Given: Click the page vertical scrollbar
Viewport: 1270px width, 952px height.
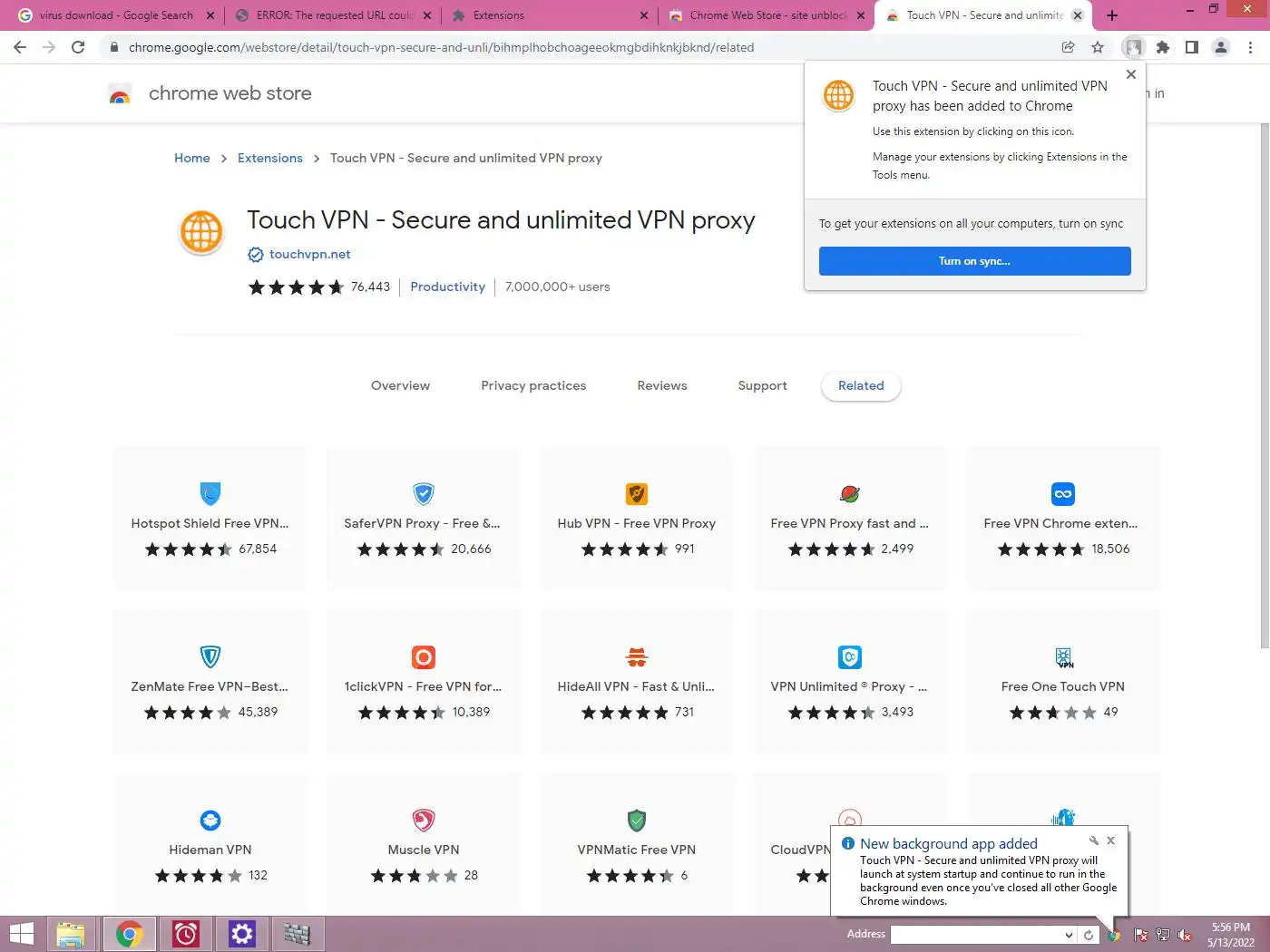Looking at the screenshot, I should (x=1265, y=385).
